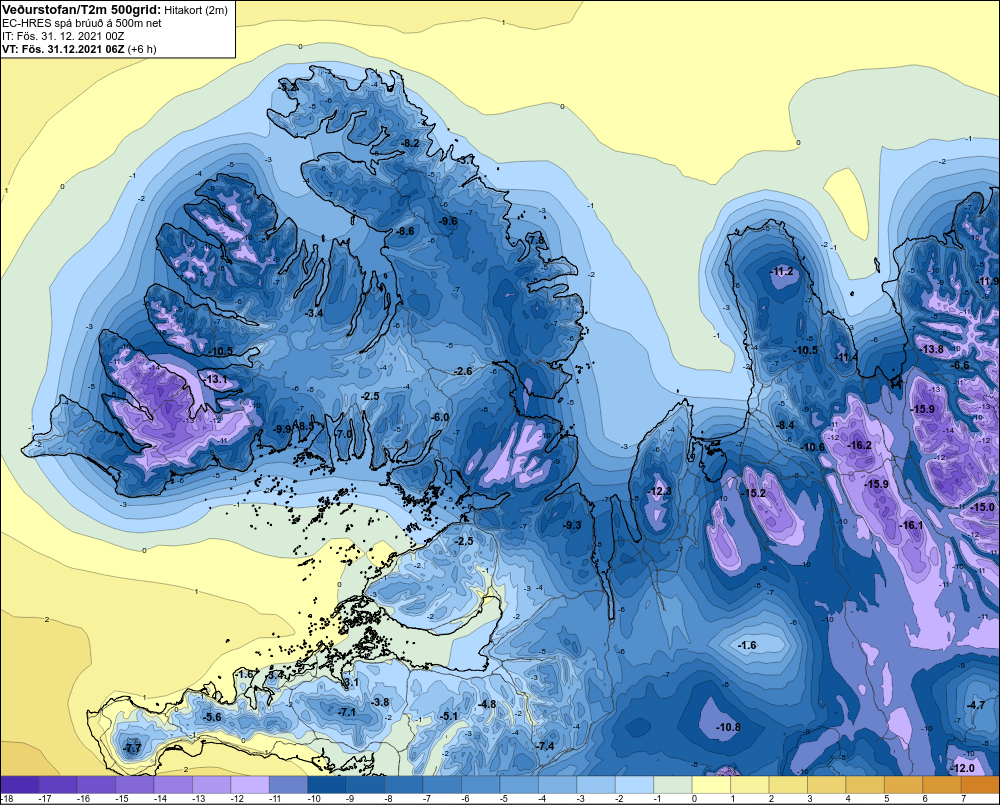
Task: Click the -10.6 temperature value
Action: click(813, 447)
